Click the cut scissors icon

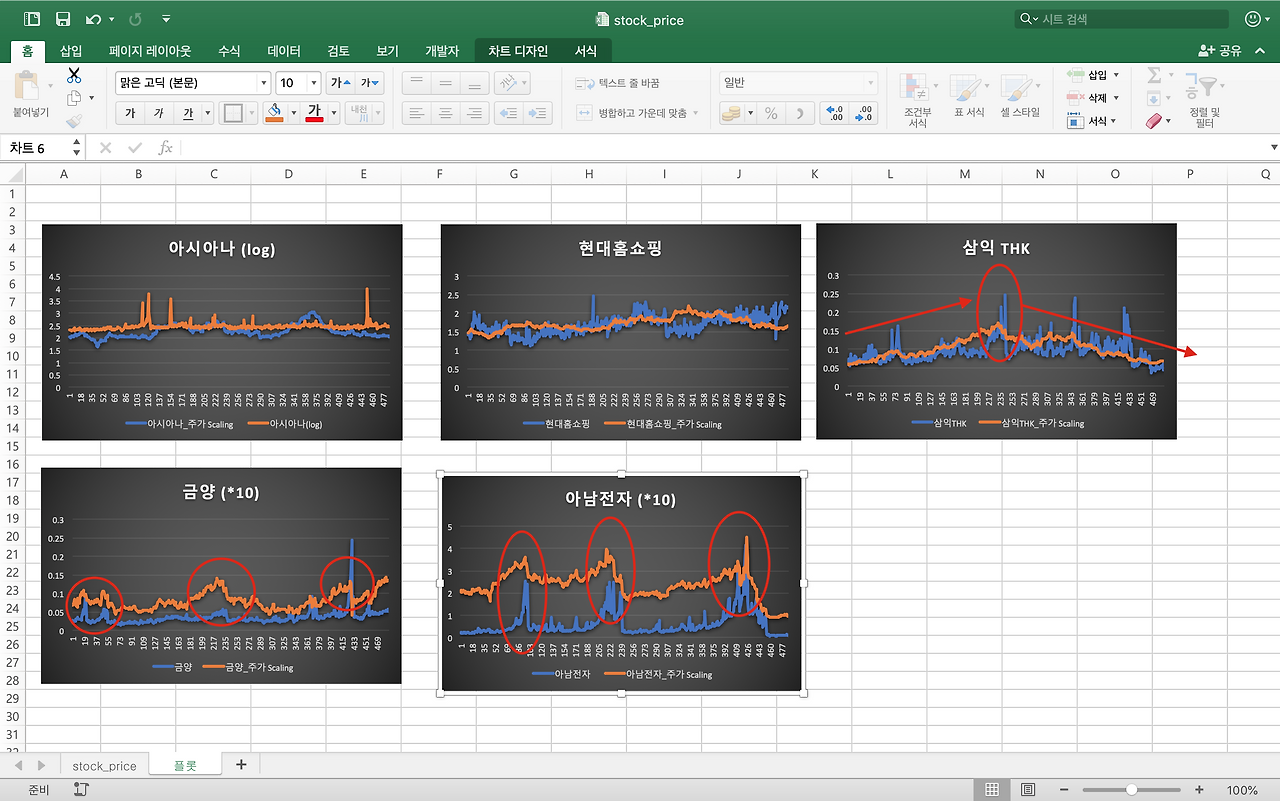point(73,76)
